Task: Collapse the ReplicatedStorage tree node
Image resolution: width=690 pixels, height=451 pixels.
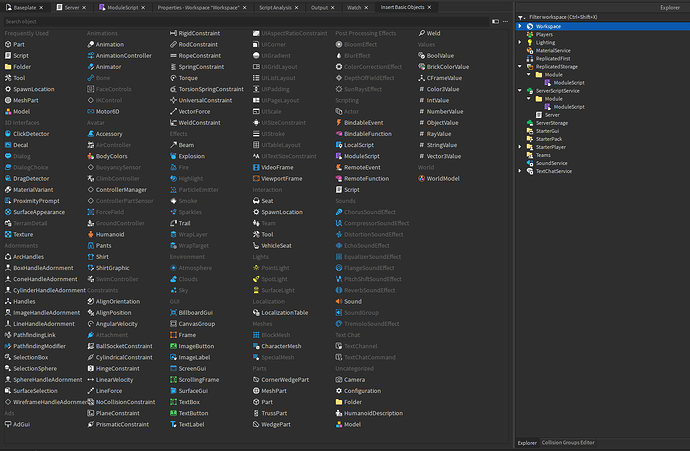Action: [520, 66]
